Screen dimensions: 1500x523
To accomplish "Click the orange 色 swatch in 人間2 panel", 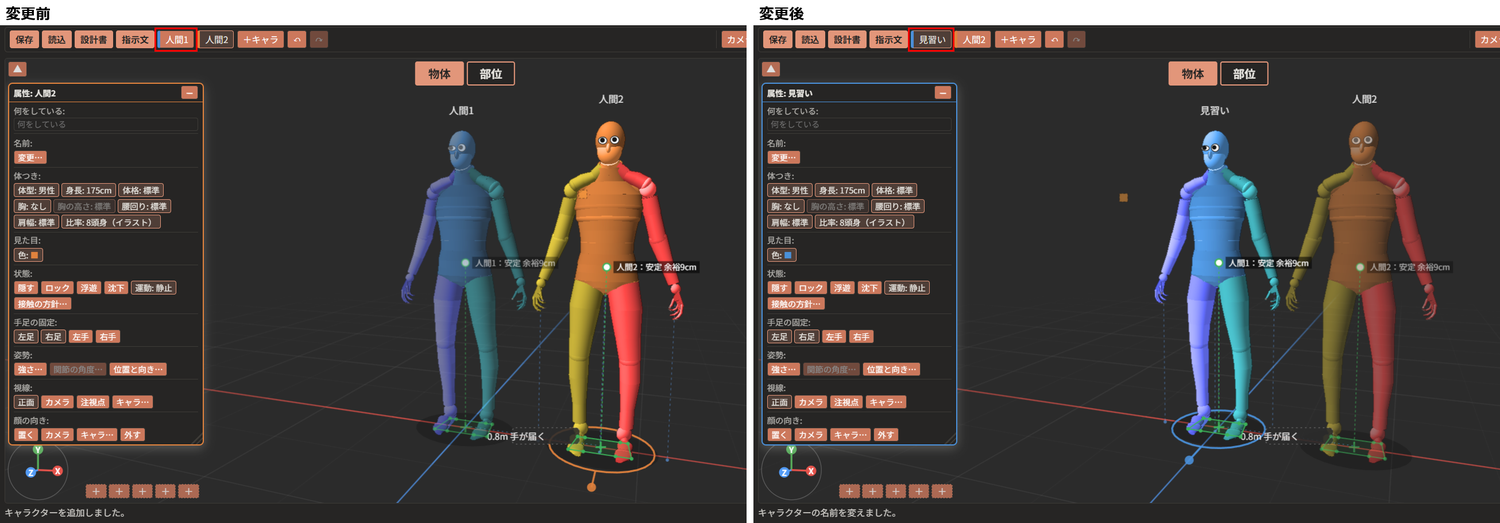I will coord(35,255).
